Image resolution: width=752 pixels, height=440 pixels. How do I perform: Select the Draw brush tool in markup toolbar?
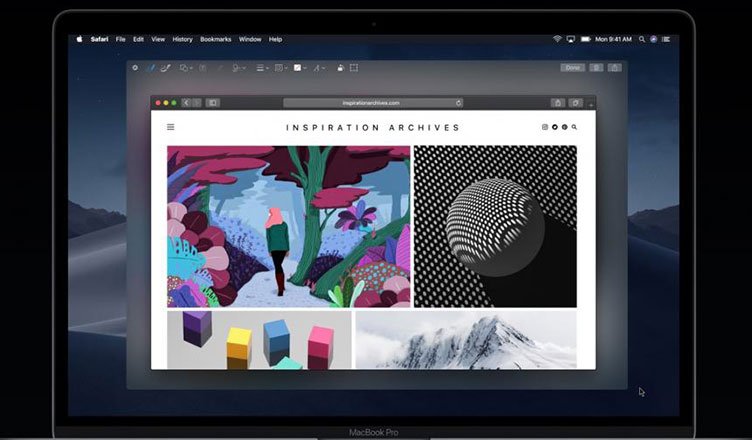click(x=165, y=68)
